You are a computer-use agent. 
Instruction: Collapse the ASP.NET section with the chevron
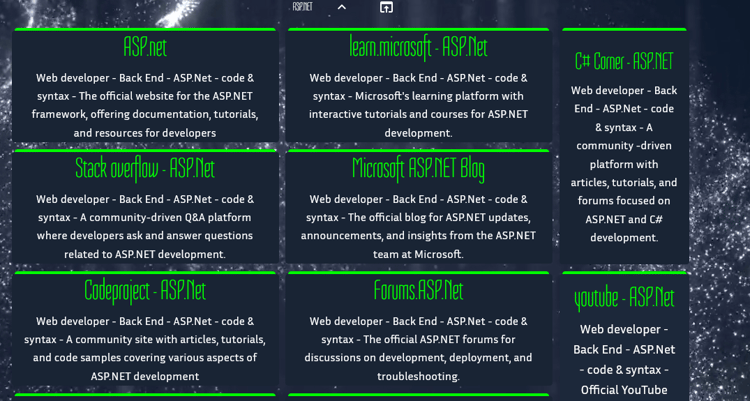coord(342,7)
